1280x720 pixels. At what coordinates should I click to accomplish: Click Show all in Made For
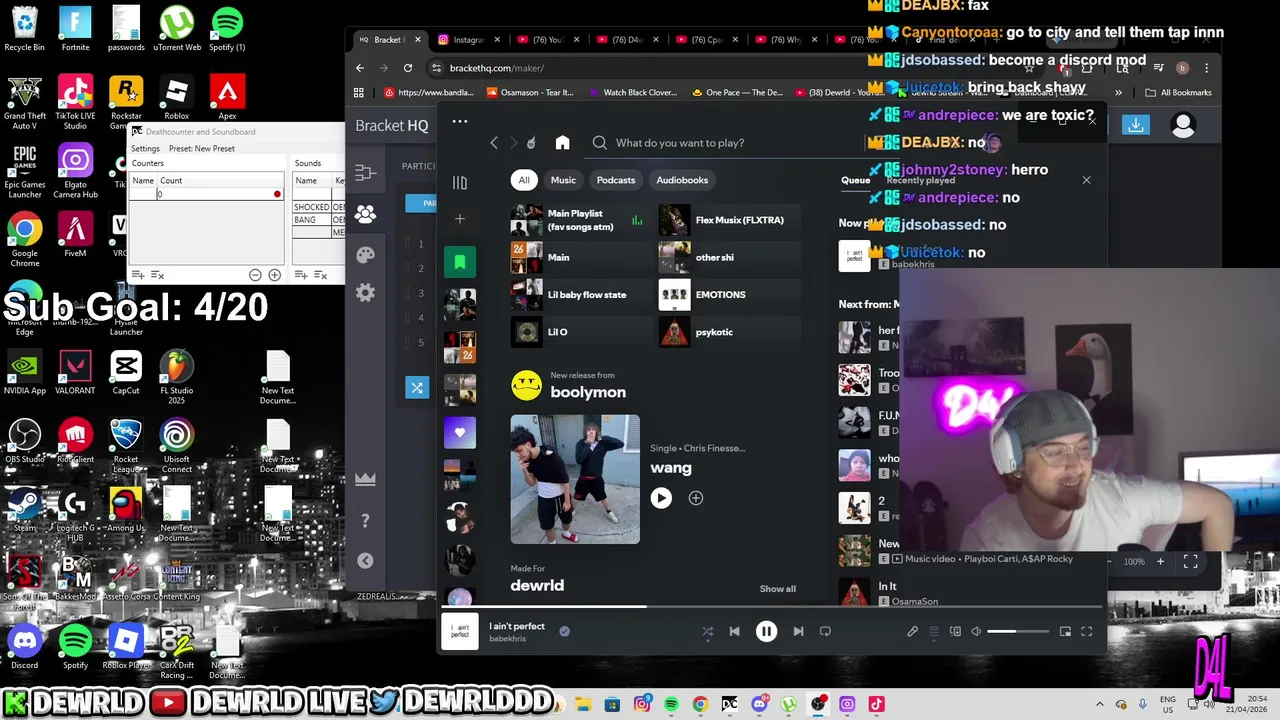click(777, 589)
